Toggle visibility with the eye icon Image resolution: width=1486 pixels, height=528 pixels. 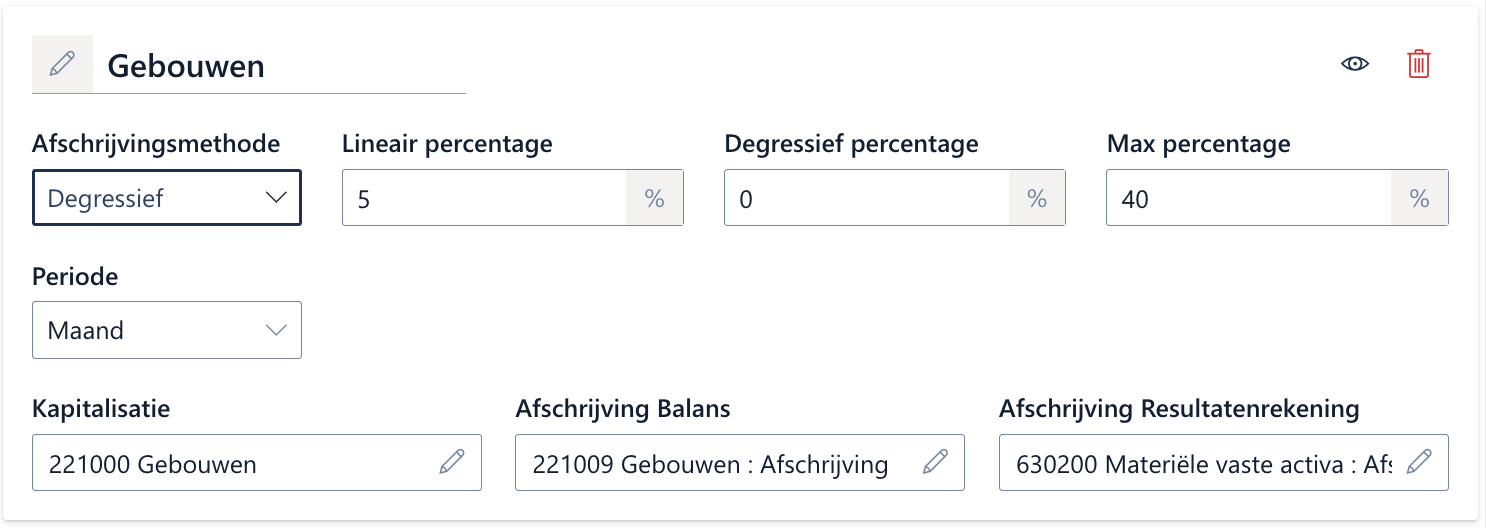(1355, 64)
